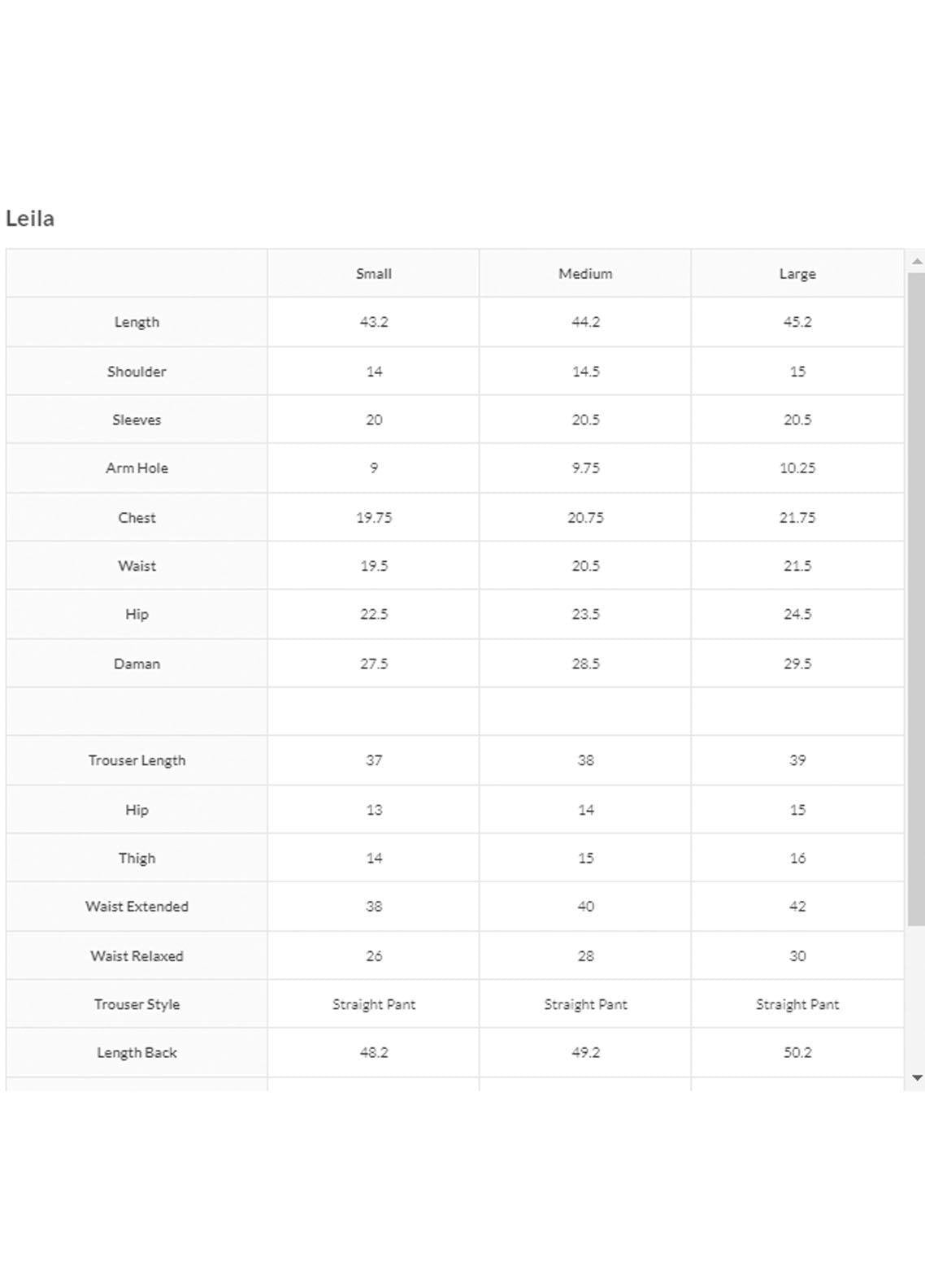
Task: Click the Daman row label
Action: (137, 664)
